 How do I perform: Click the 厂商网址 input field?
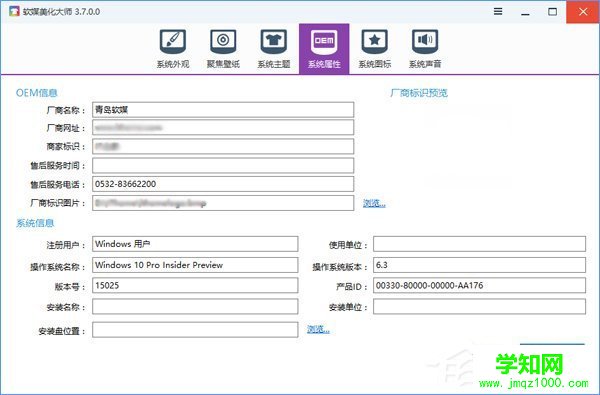(x=223, y=128)
